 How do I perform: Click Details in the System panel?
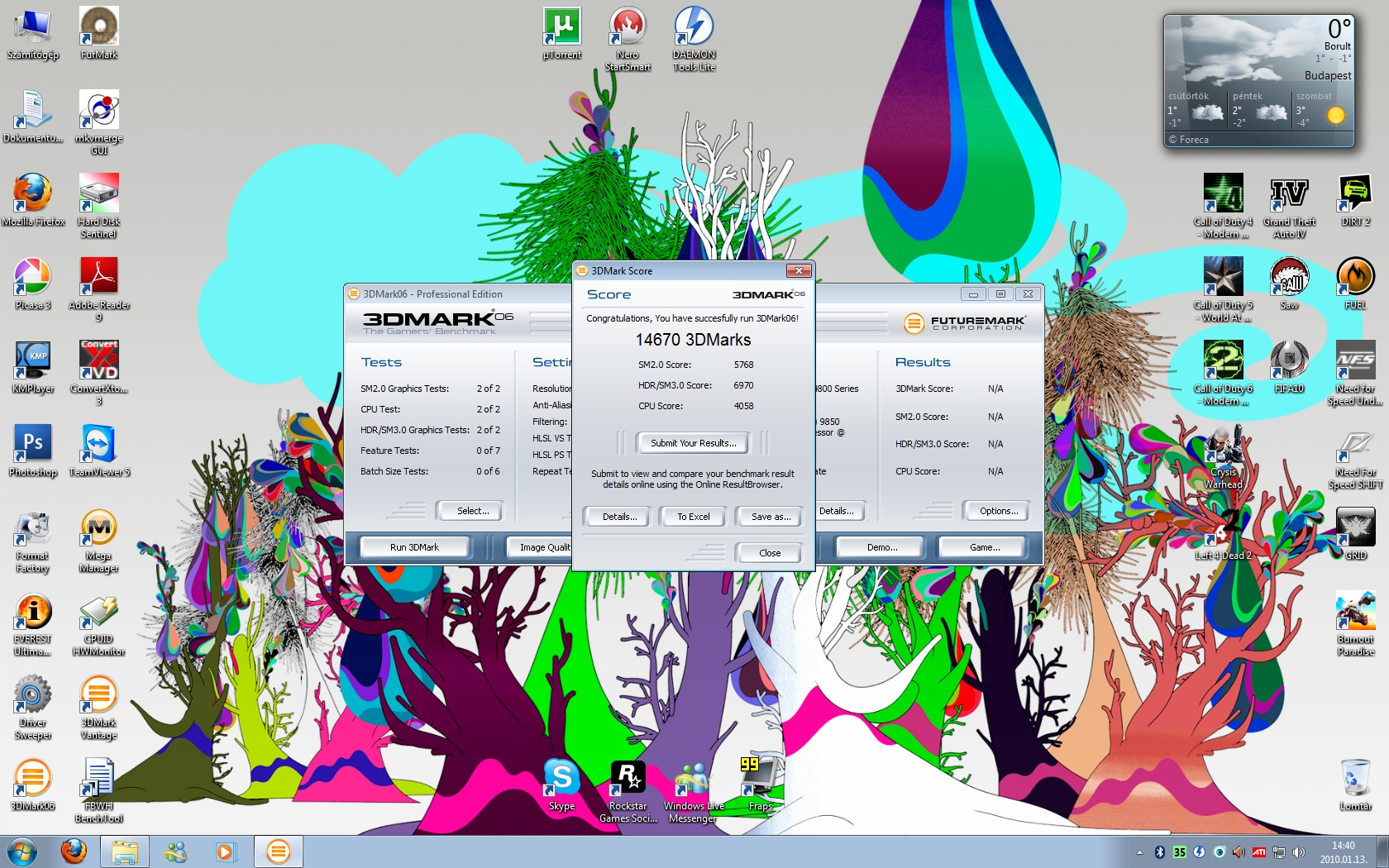point(837,511)
